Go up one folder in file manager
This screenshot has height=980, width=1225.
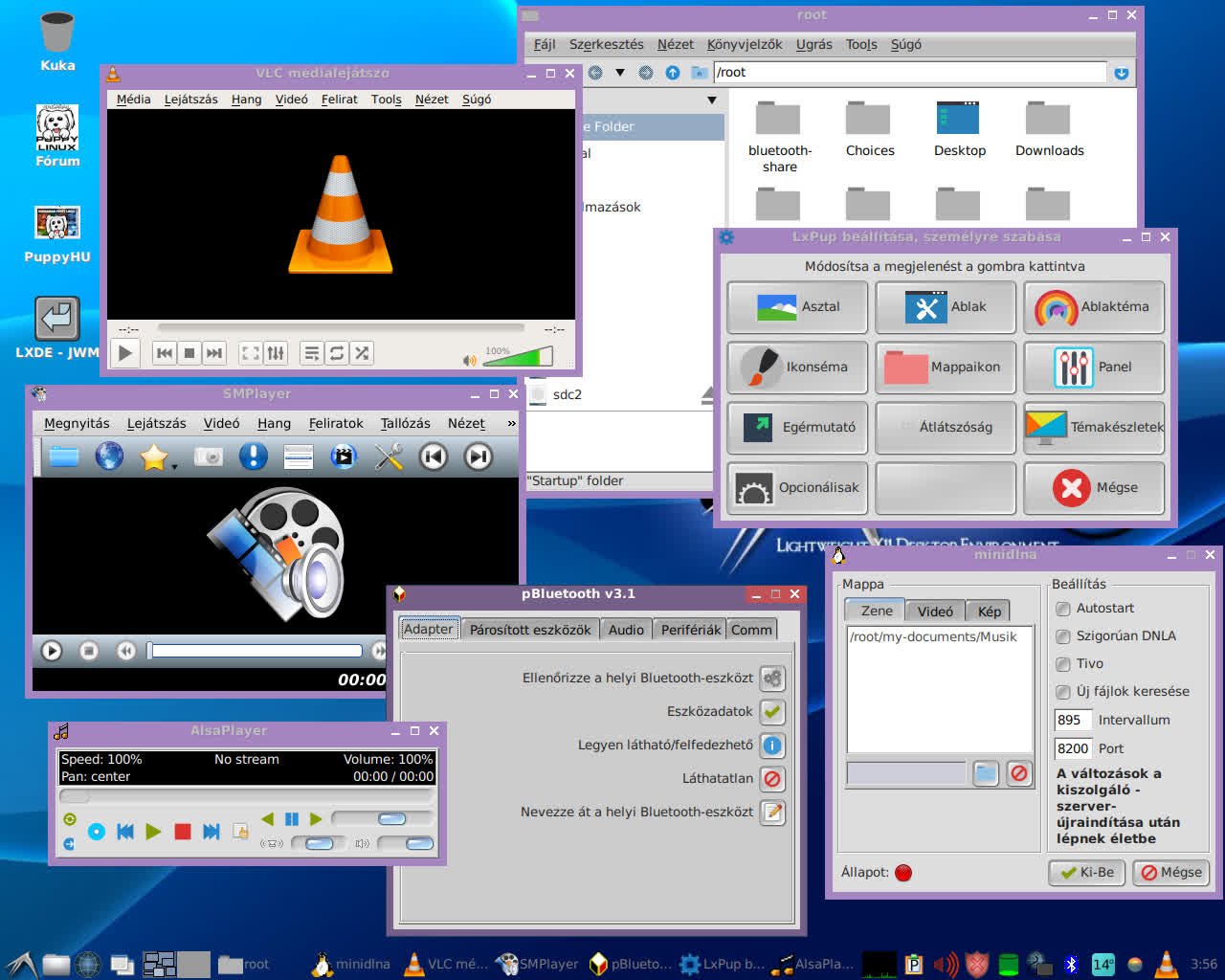[x=673, y=72]
